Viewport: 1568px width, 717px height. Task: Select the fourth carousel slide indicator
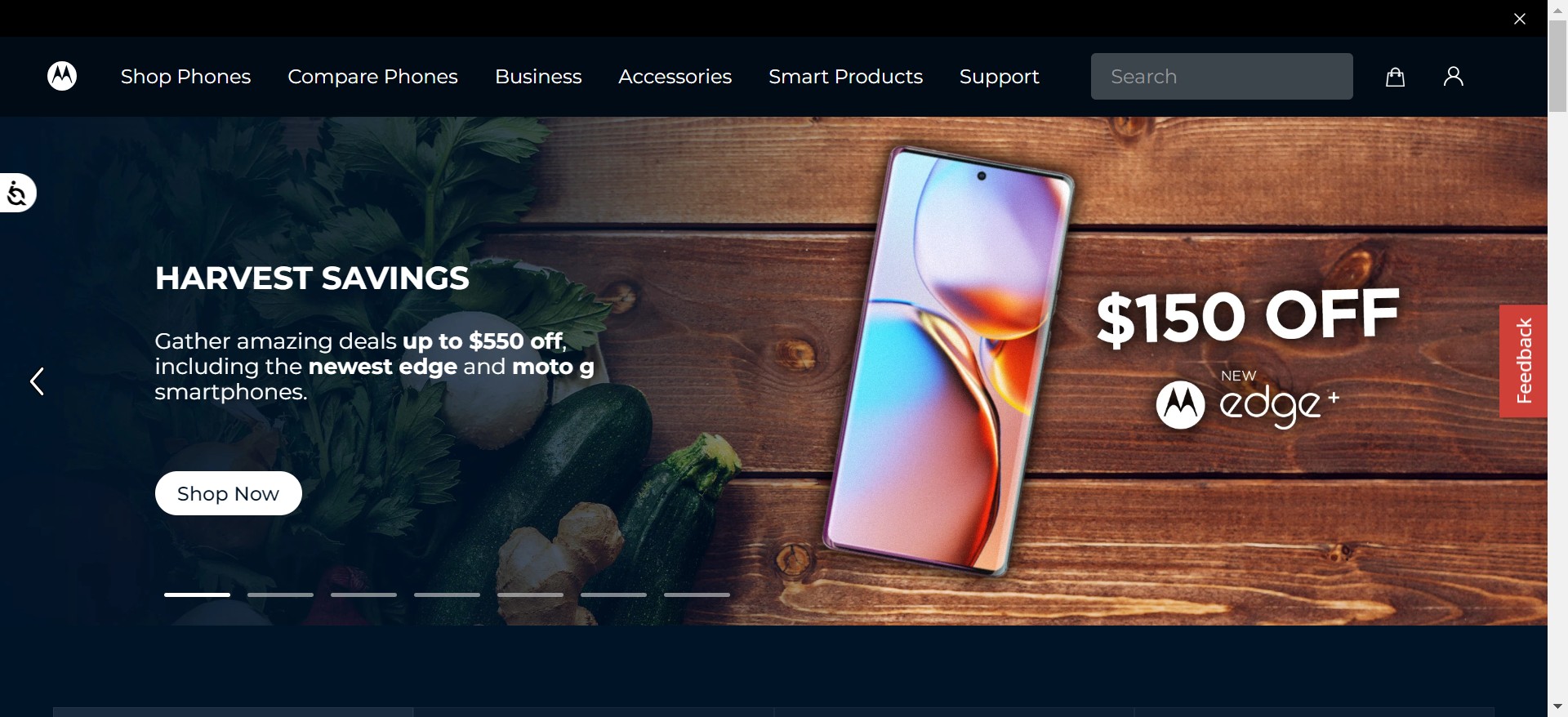click(447, 595)
